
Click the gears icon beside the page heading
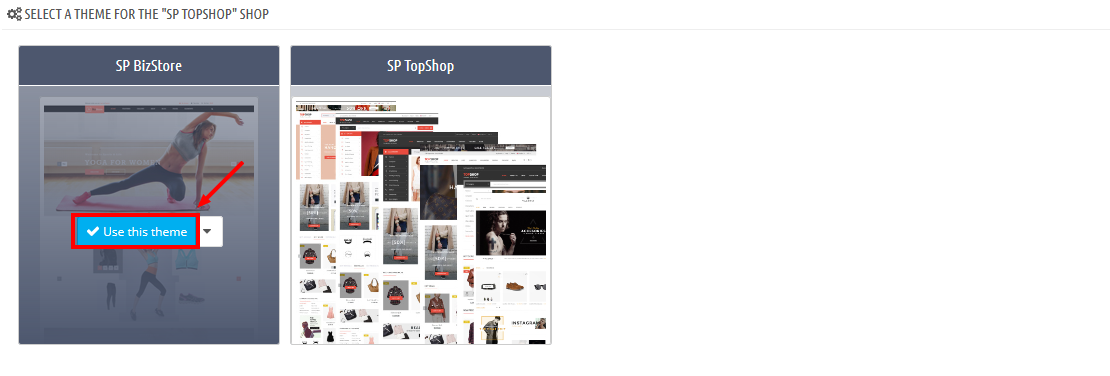(x=13, y=14)
